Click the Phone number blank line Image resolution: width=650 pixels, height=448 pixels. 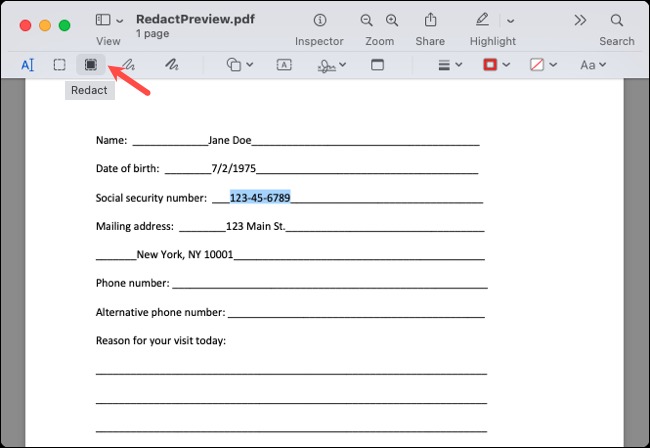[330, 284]
